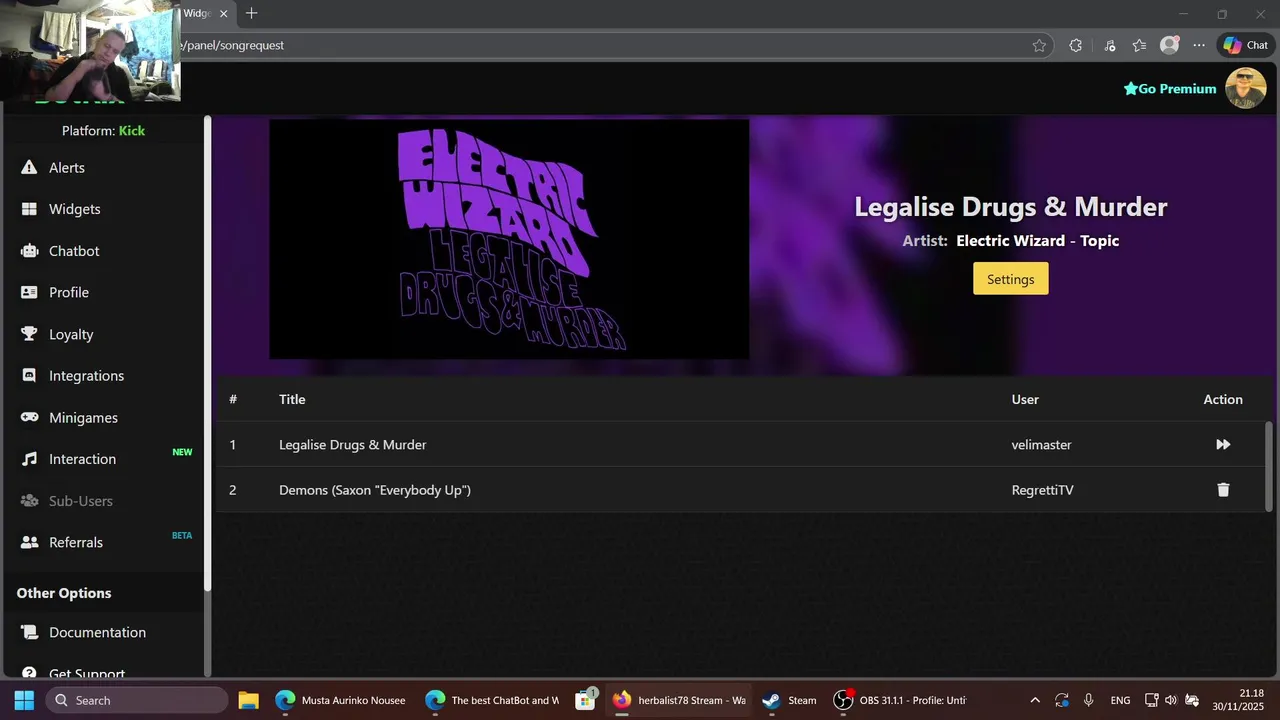Open the browser Settings and more menu

(x=1199, y=45)
